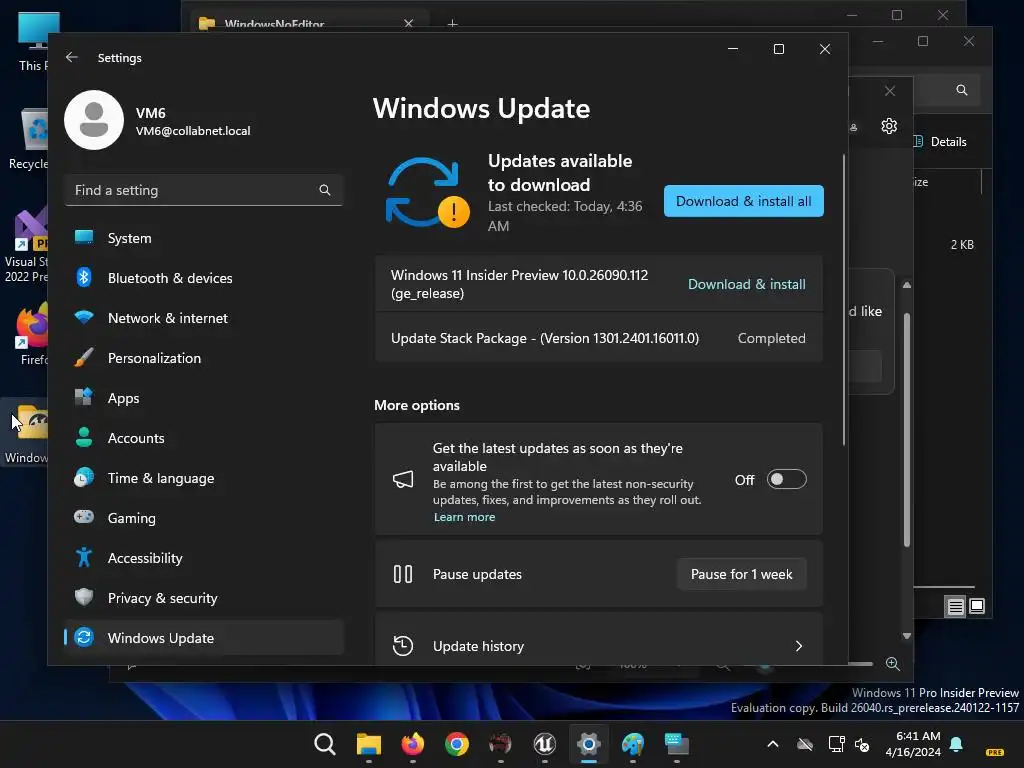Click the back arrow in Settings

click(72, 57)
